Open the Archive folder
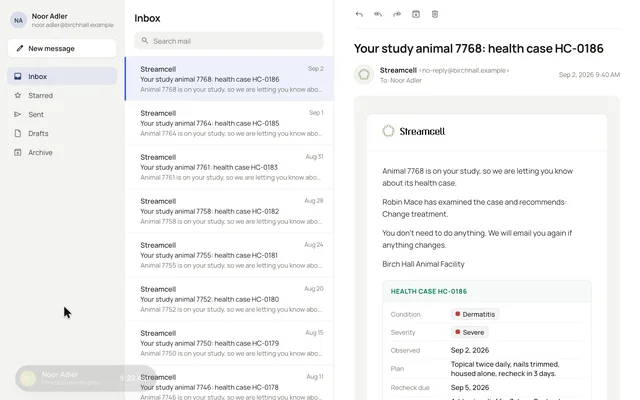This screenshot has width=640, height=400. 62,152
